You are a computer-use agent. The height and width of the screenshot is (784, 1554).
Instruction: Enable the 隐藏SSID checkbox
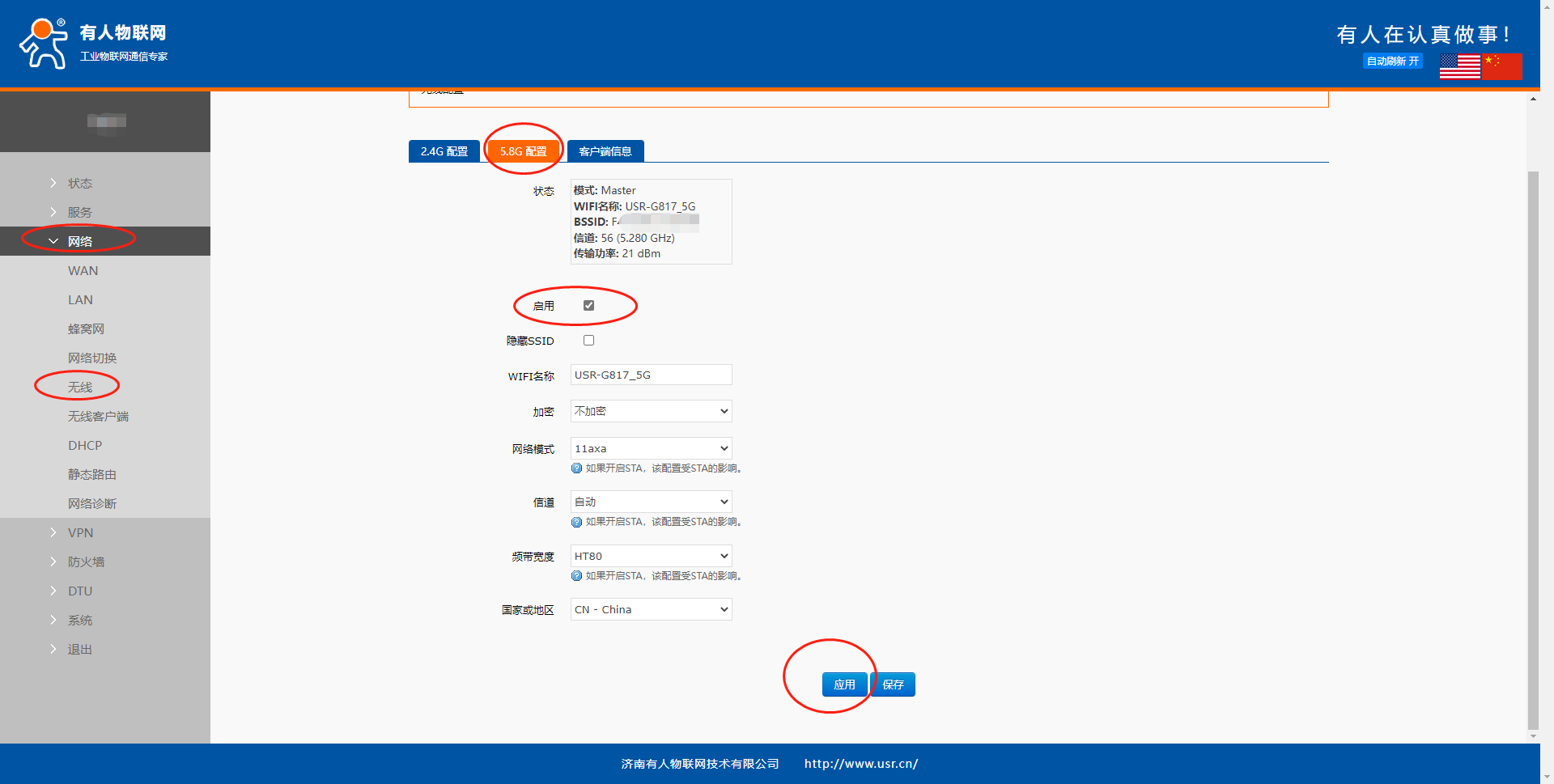(x=588, y=341)
